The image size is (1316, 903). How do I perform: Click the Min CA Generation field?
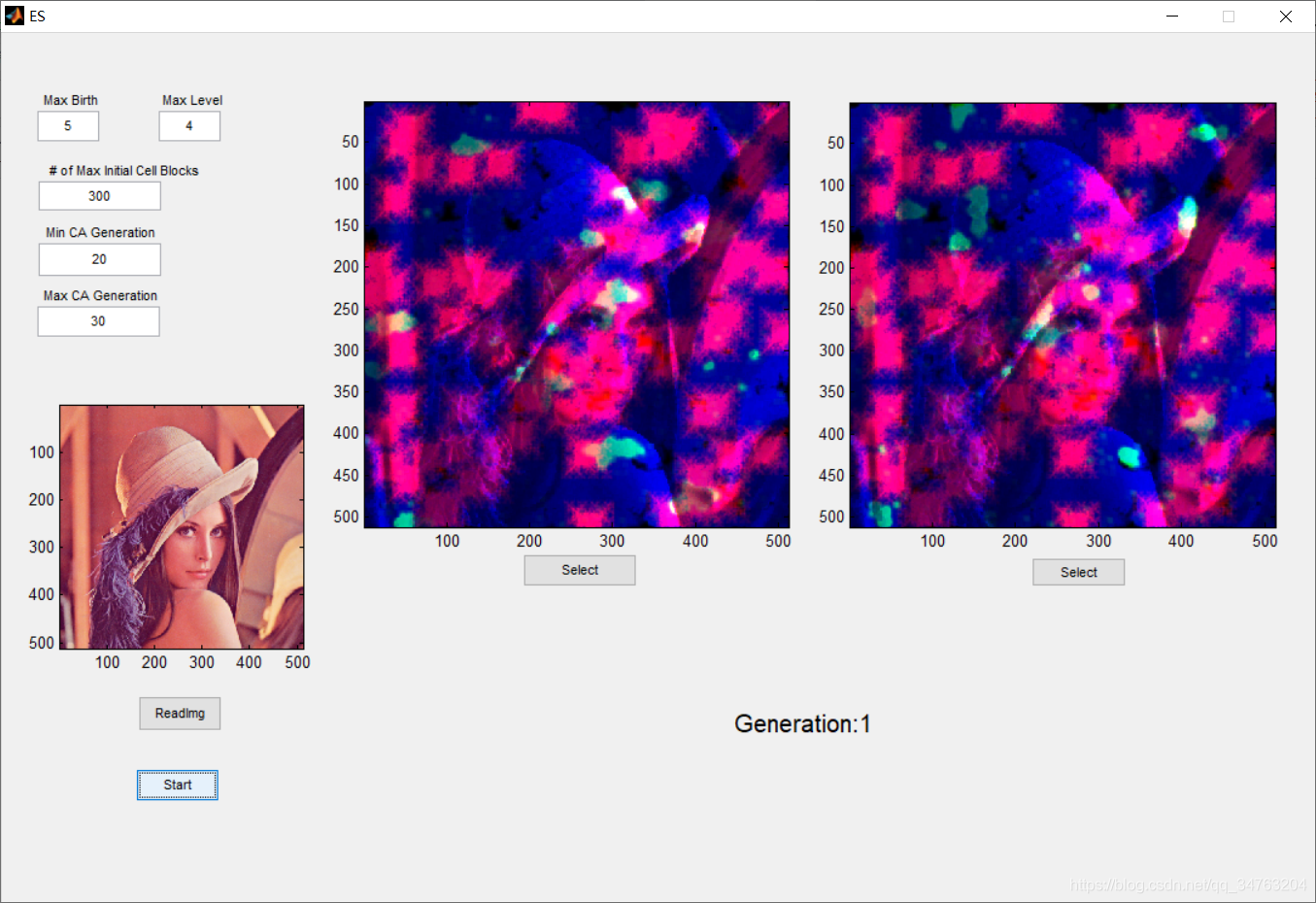click(x=100, y=259)
